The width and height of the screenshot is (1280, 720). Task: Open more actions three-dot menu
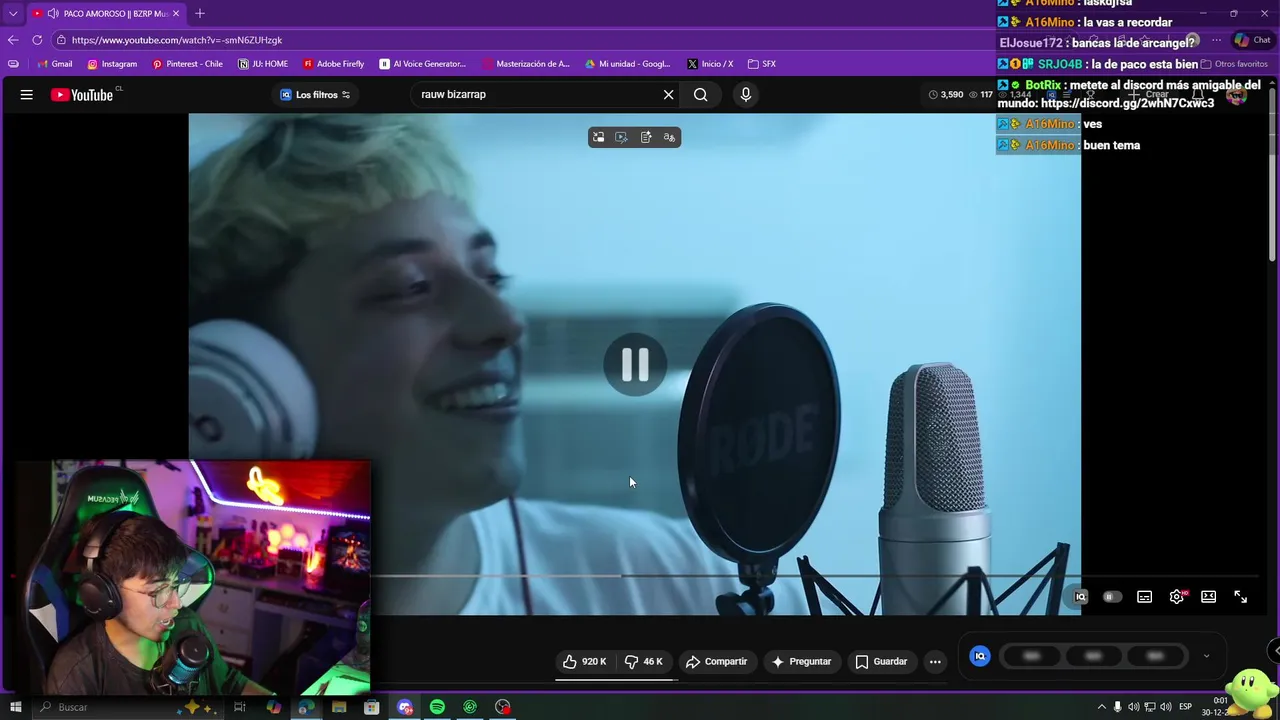(935, 661)
